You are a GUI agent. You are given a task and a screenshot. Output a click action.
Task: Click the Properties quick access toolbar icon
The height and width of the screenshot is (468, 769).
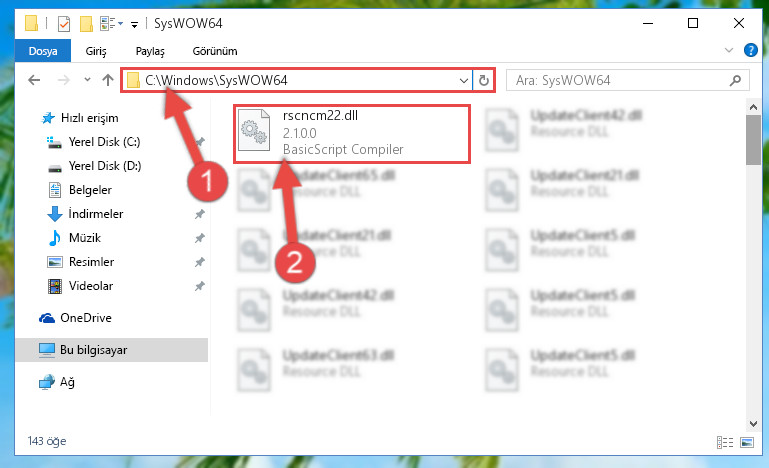click(64, 24)
